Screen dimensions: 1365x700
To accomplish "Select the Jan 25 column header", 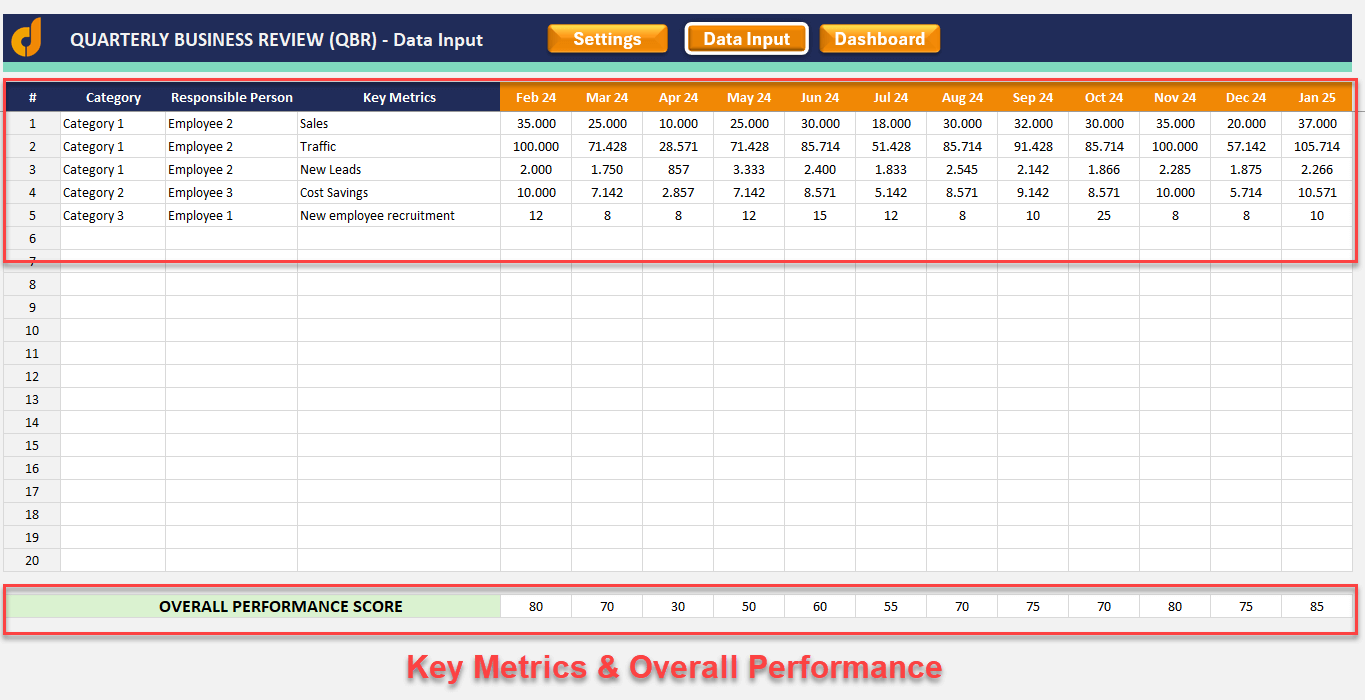I will 1317,97.
